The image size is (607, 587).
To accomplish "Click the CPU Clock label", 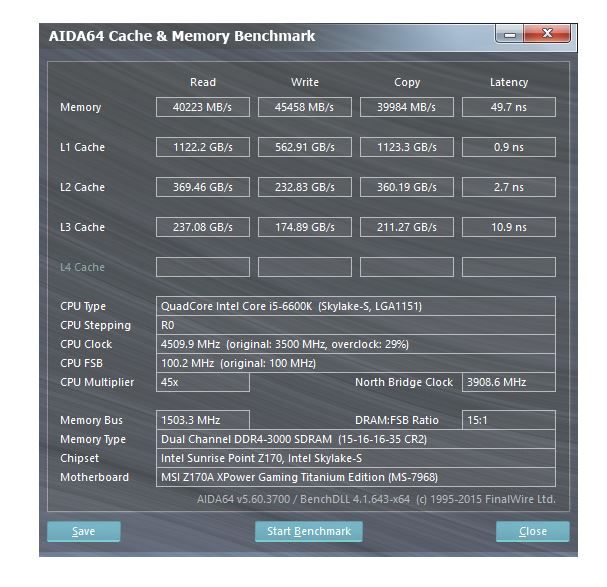I will [x=86, y=344].
